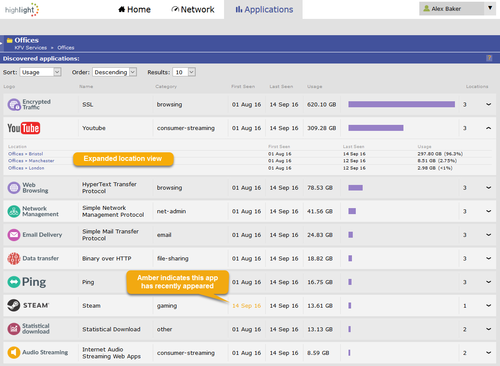Viewport: 500px width, 366px height.
Task: Click the net-admin category cell
Action: [x=171, y=211]
